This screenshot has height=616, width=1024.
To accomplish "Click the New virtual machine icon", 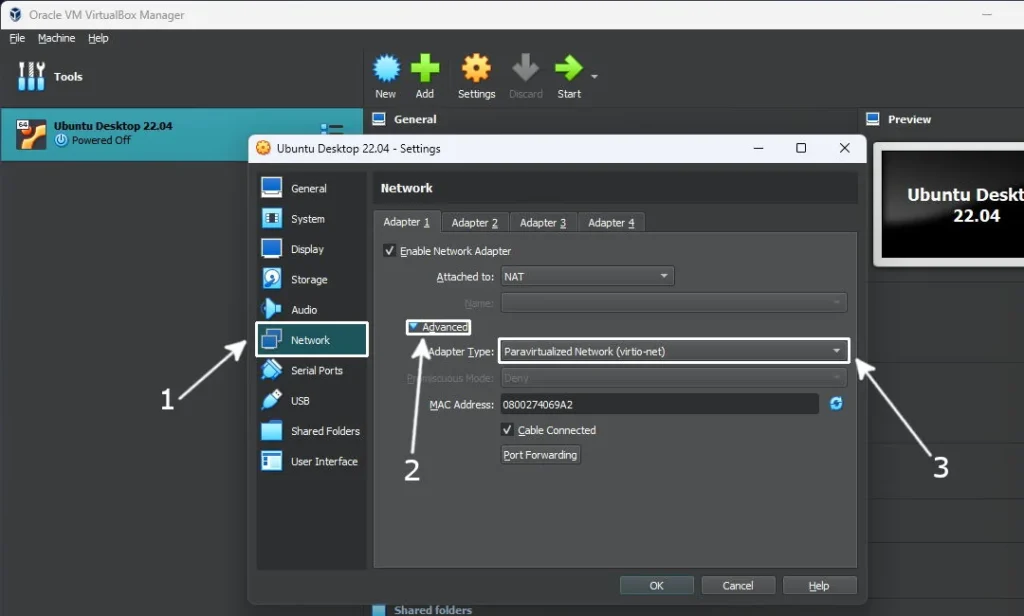I will tap(386, 69).
